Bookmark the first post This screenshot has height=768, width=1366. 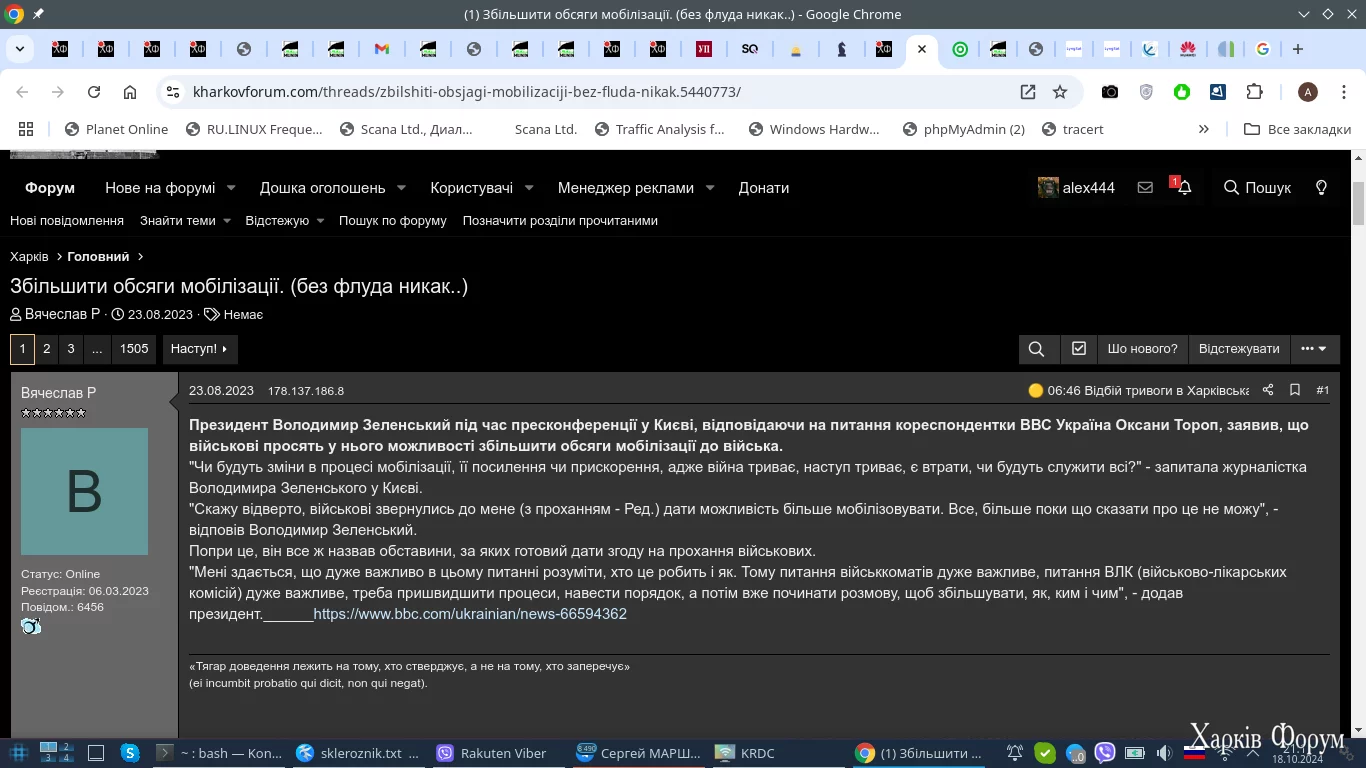[1295, 390]
